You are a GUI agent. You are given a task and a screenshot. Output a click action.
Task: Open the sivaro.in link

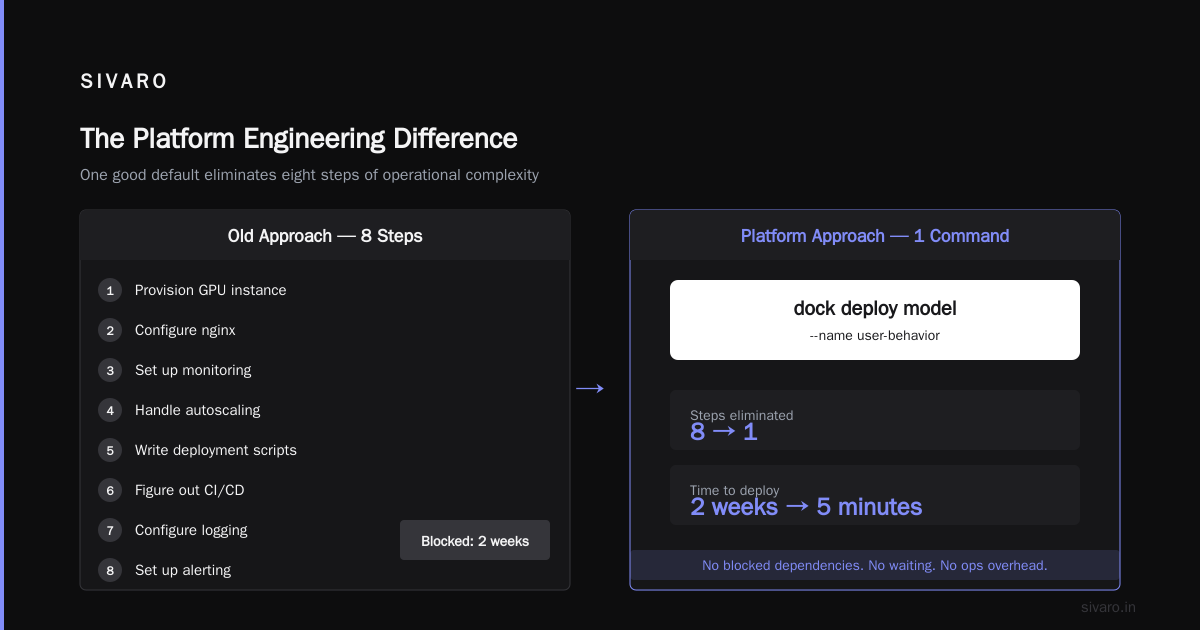tap(1108, 607)
